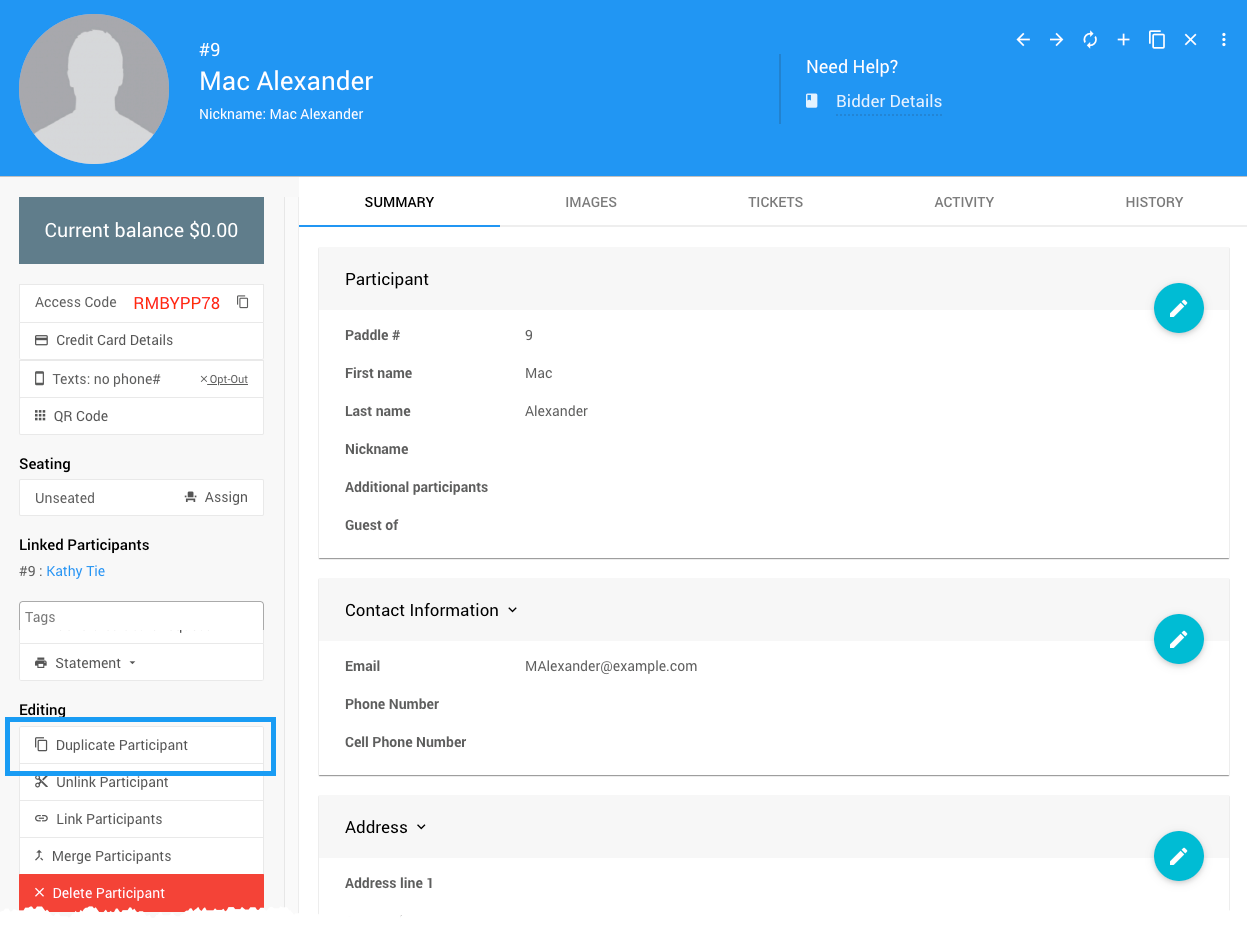Opt out of text messages
Screen dimensions: 1247x942
pos(225,380)
